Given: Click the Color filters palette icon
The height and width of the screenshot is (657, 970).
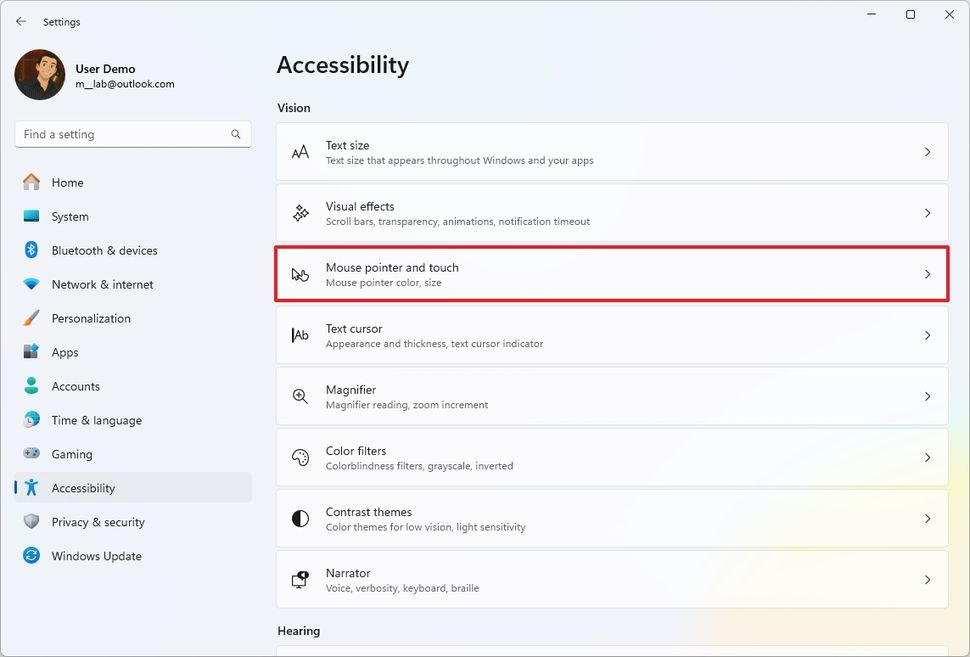Looking at the screenshot, I should 300,457.
